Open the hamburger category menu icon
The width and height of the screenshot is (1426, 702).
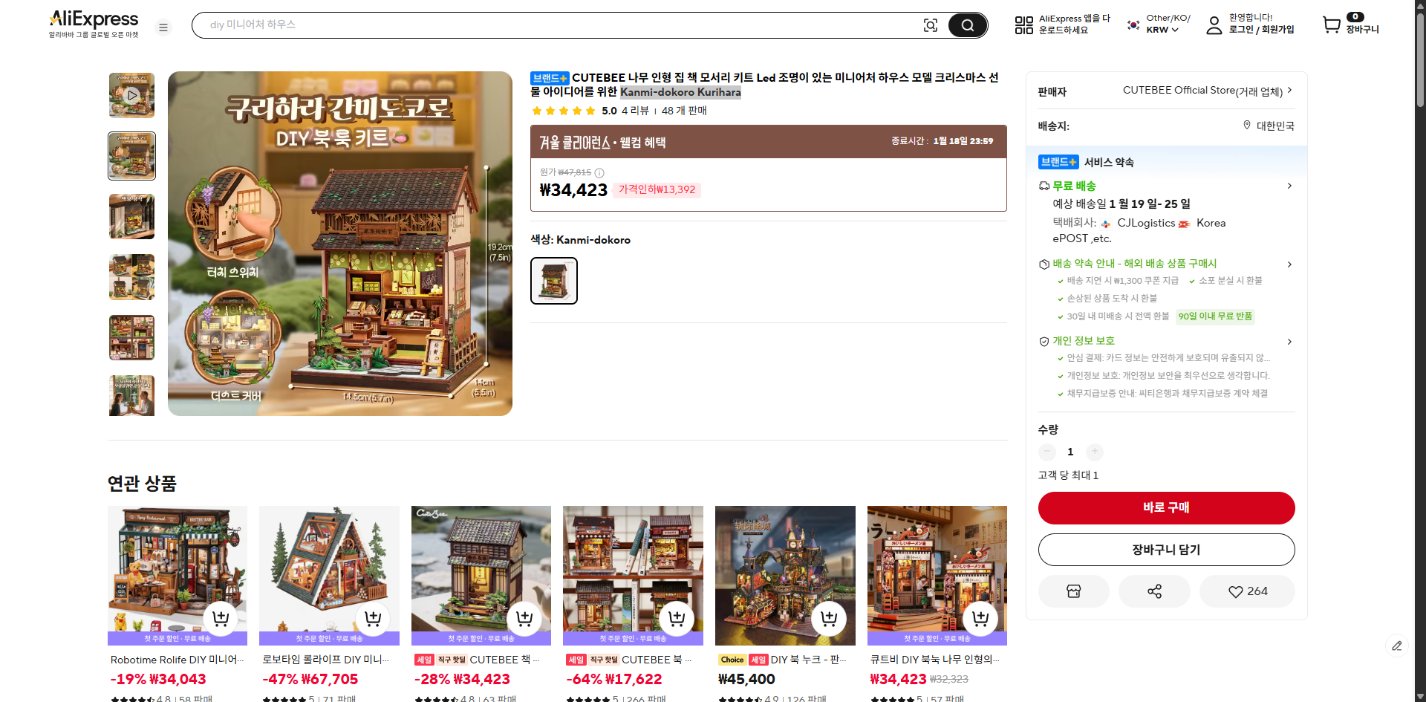tap(164, 27)
